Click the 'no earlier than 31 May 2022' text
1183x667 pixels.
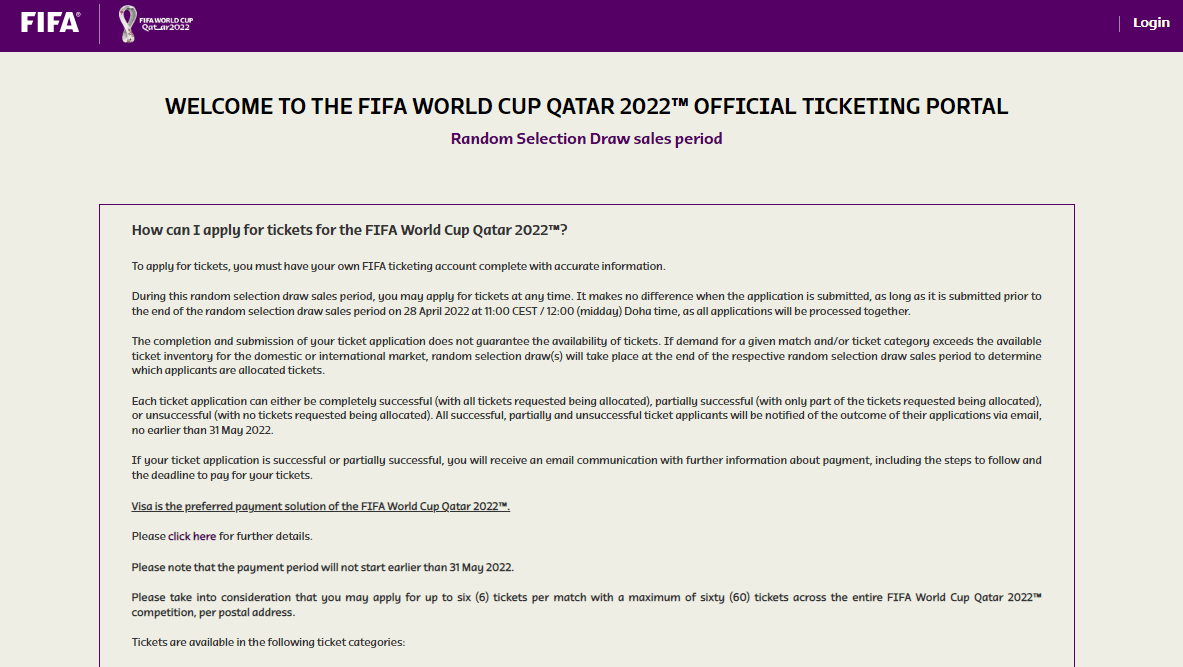pyautogui.click(x=202, y=430)
